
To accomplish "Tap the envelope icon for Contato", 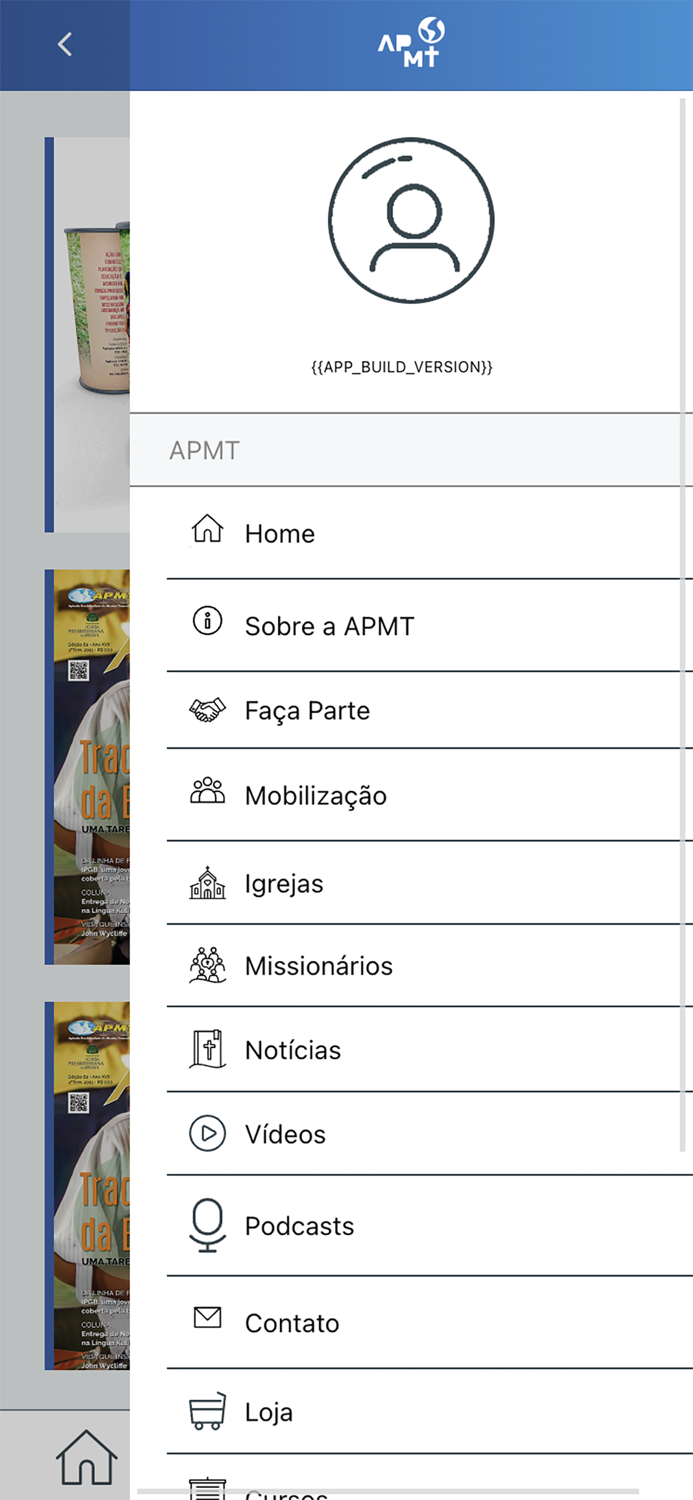I will click(x=207, y=1318).
